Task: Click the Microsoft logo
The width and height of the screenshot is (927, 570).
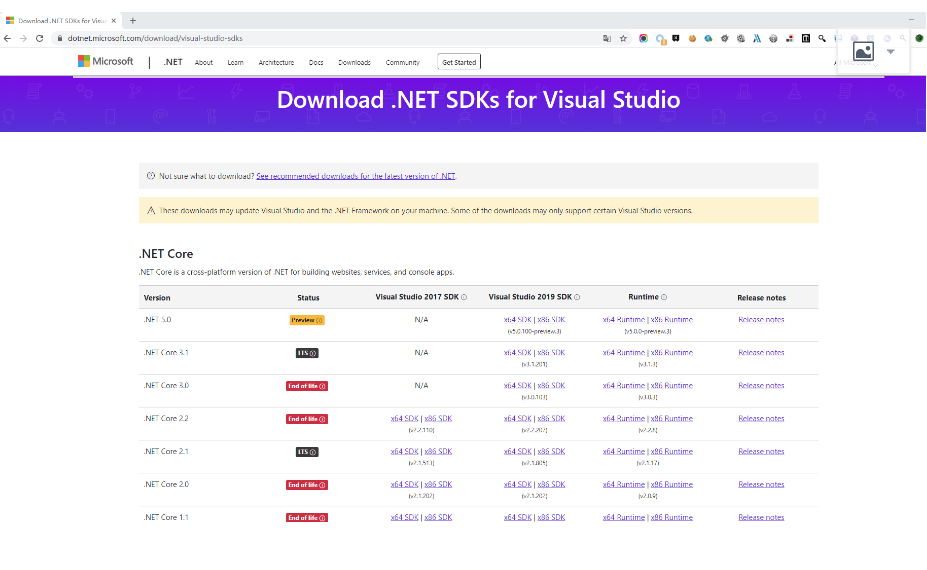Action: click(106, 61)
